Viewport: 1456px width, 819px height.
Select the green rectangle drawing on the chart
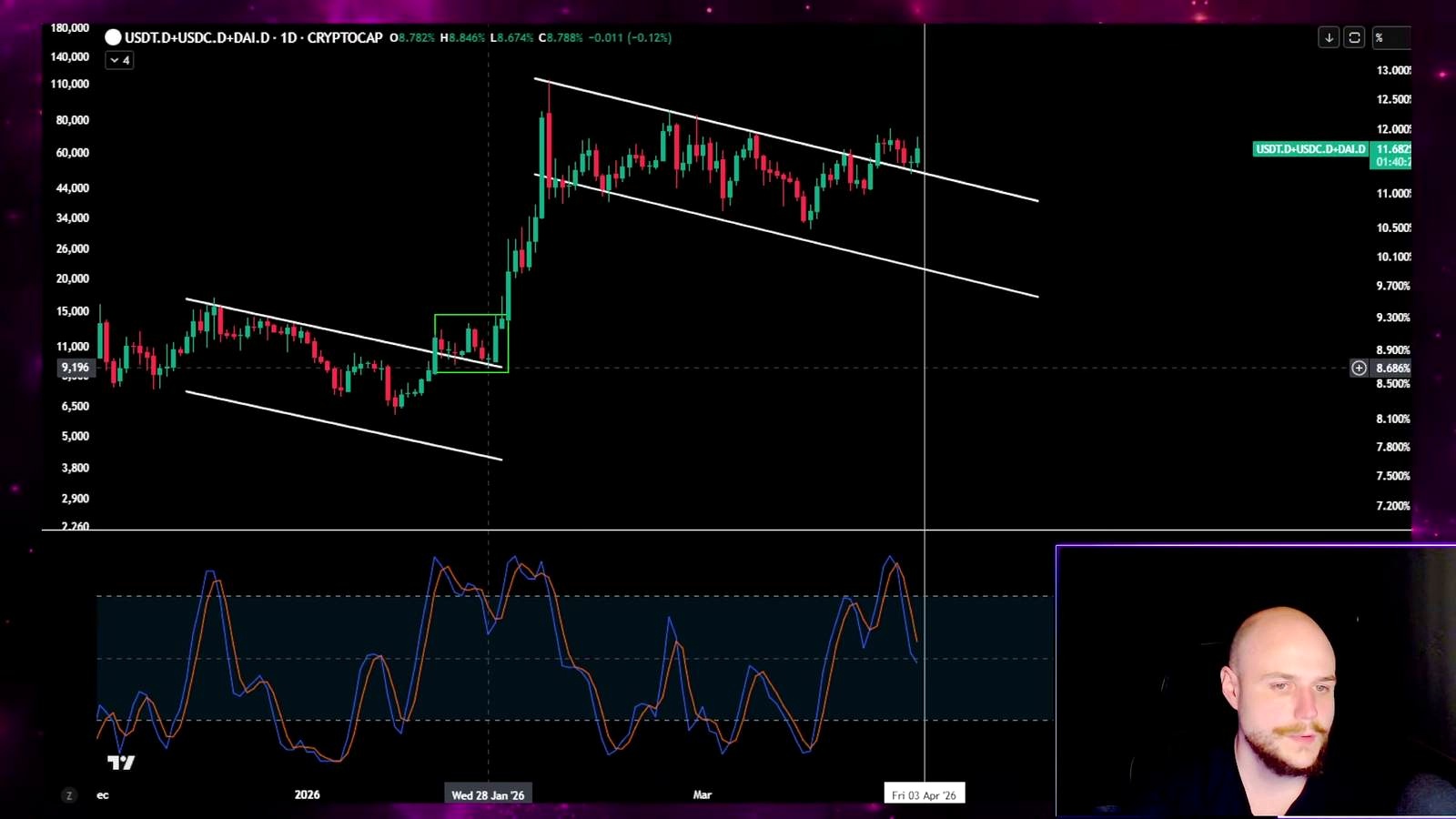click(471, 343)
